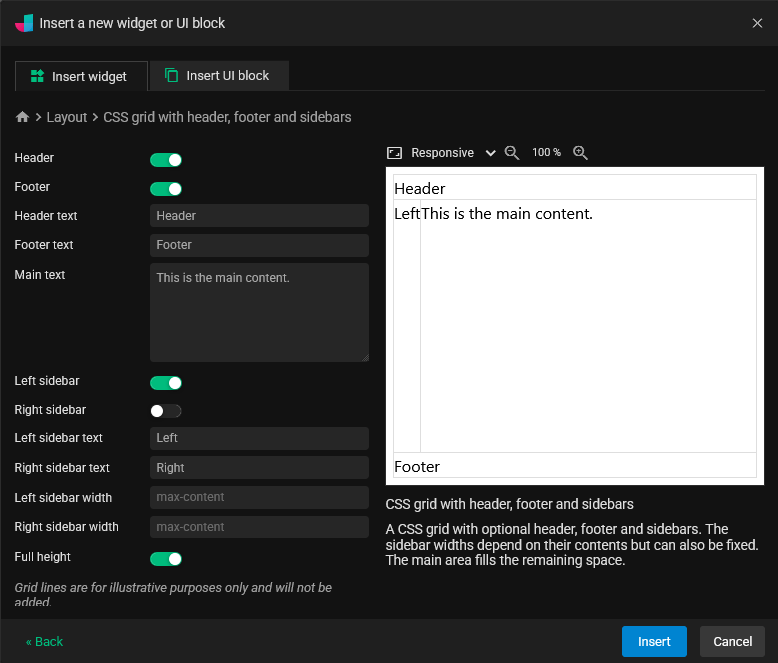
Task: Click the resize handle of the Main text textarea
Action: click(x=365, y=358)
